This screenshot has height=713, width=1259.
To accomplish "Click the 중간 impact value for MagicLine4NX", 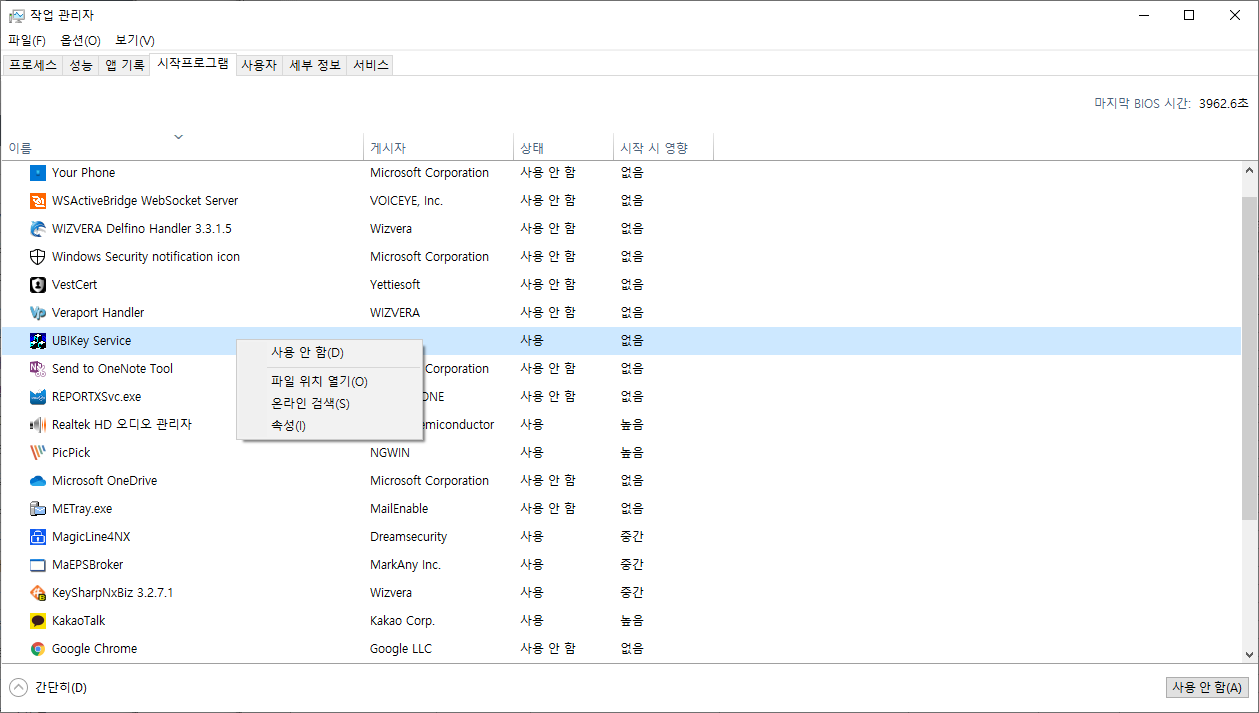I will tap(632, 537).
